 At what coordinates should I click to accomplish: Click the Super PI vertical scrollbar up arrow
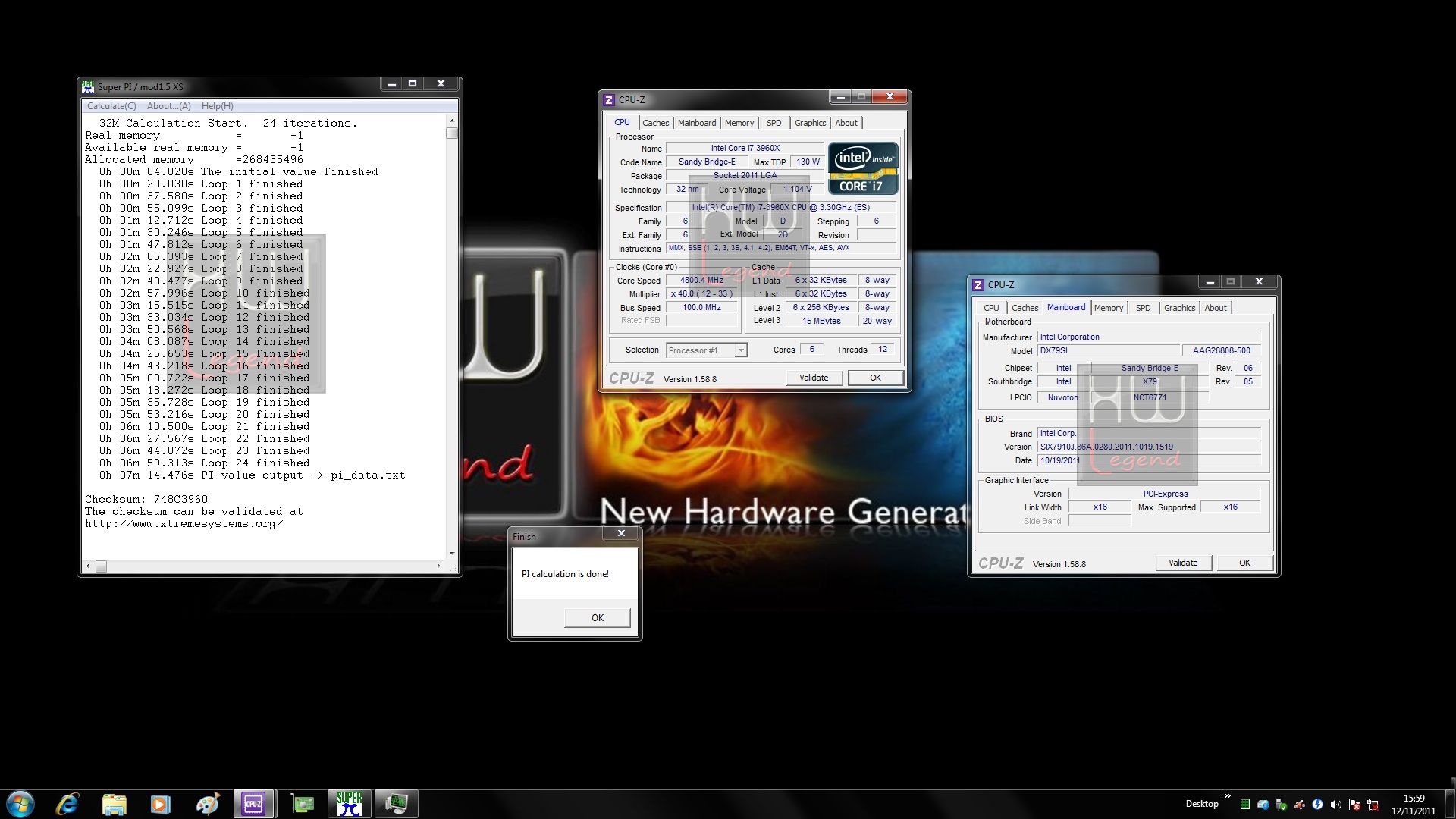pos(452,121)
